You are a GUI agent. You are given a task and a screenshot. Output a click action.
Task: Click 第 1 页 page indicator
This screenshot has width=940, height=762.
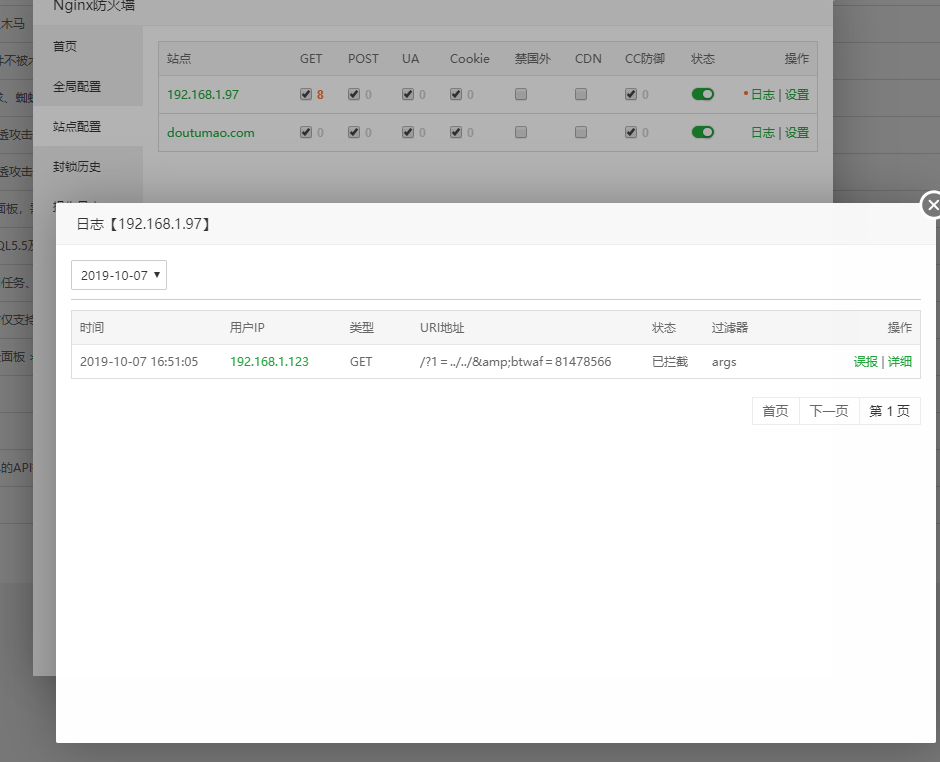(890, 411)
